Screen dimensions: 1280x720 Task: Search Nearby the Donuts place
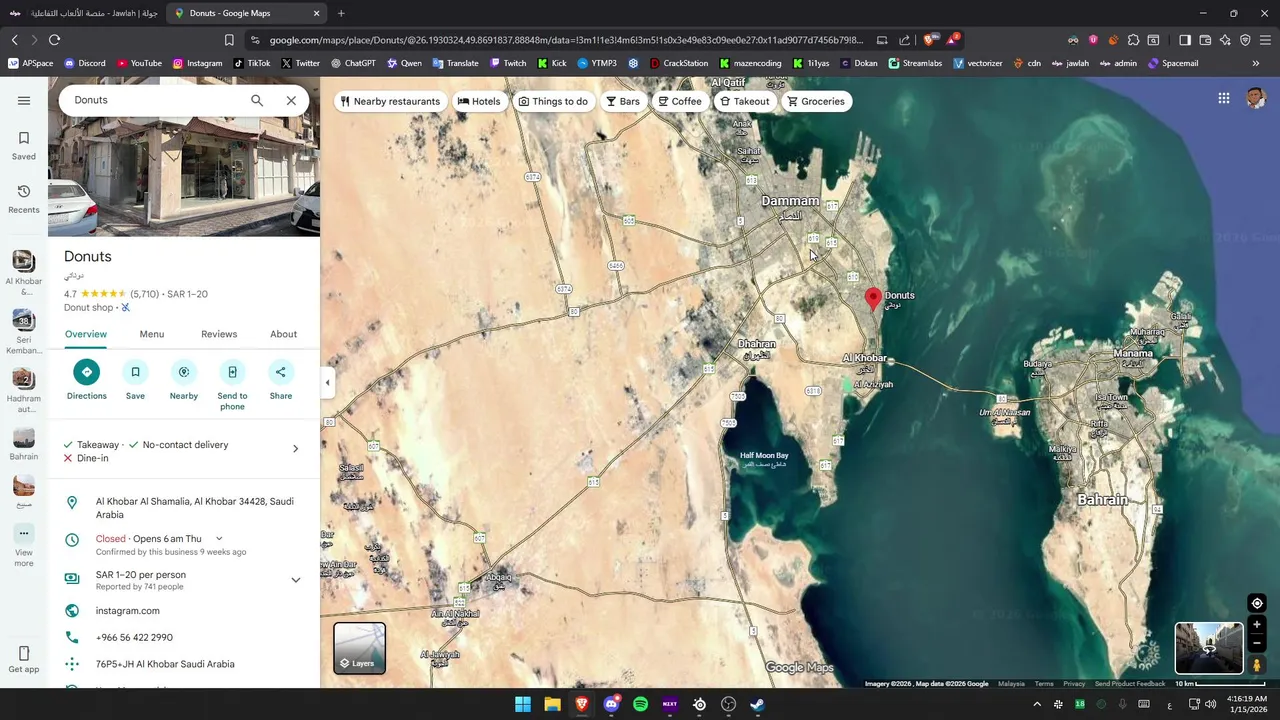coord(184,380)
